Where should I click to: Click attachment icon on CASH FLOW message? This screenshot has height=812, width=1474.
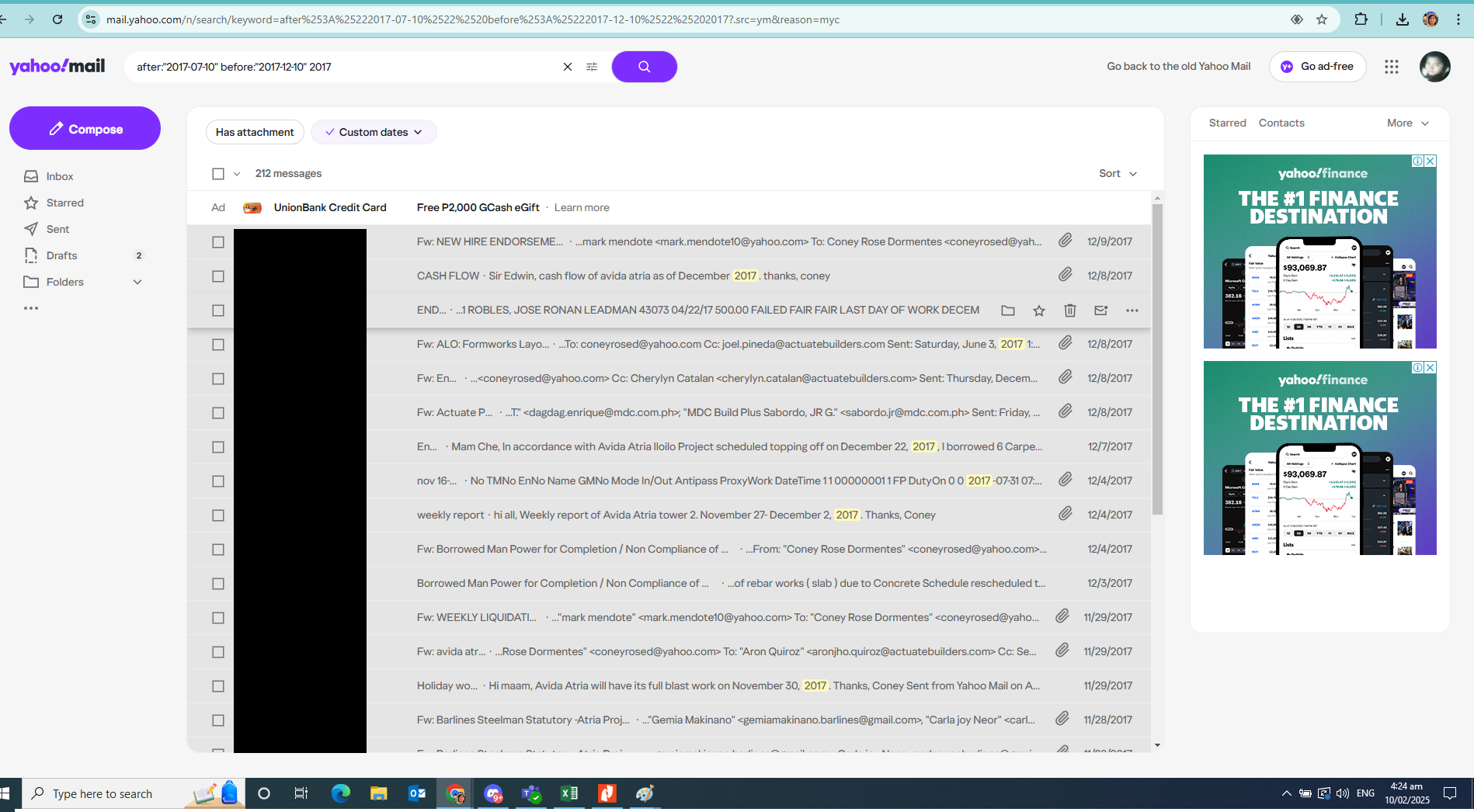click(x=1066, y=276)
